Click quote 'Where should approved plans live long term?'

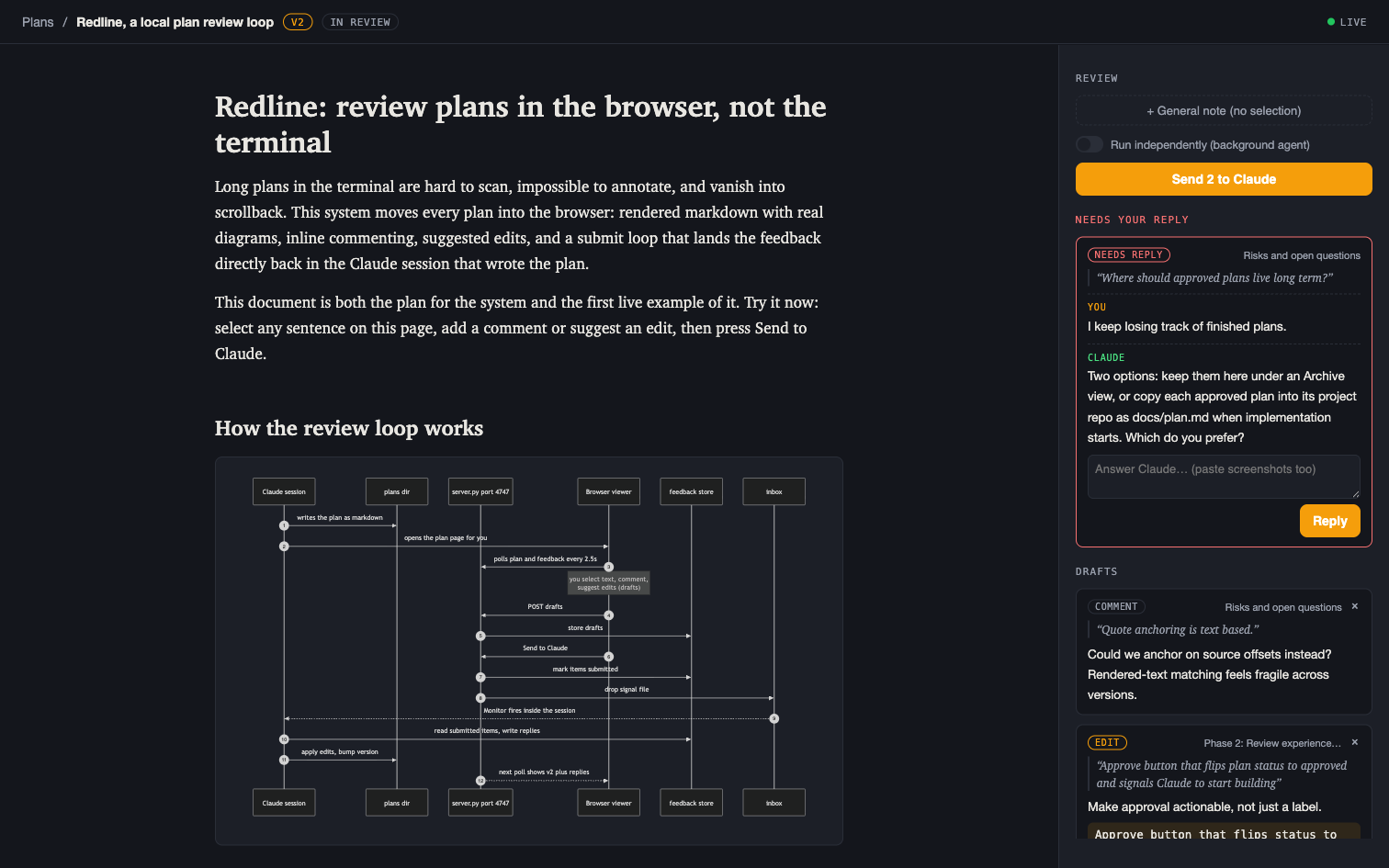[x=1214, y=277]
